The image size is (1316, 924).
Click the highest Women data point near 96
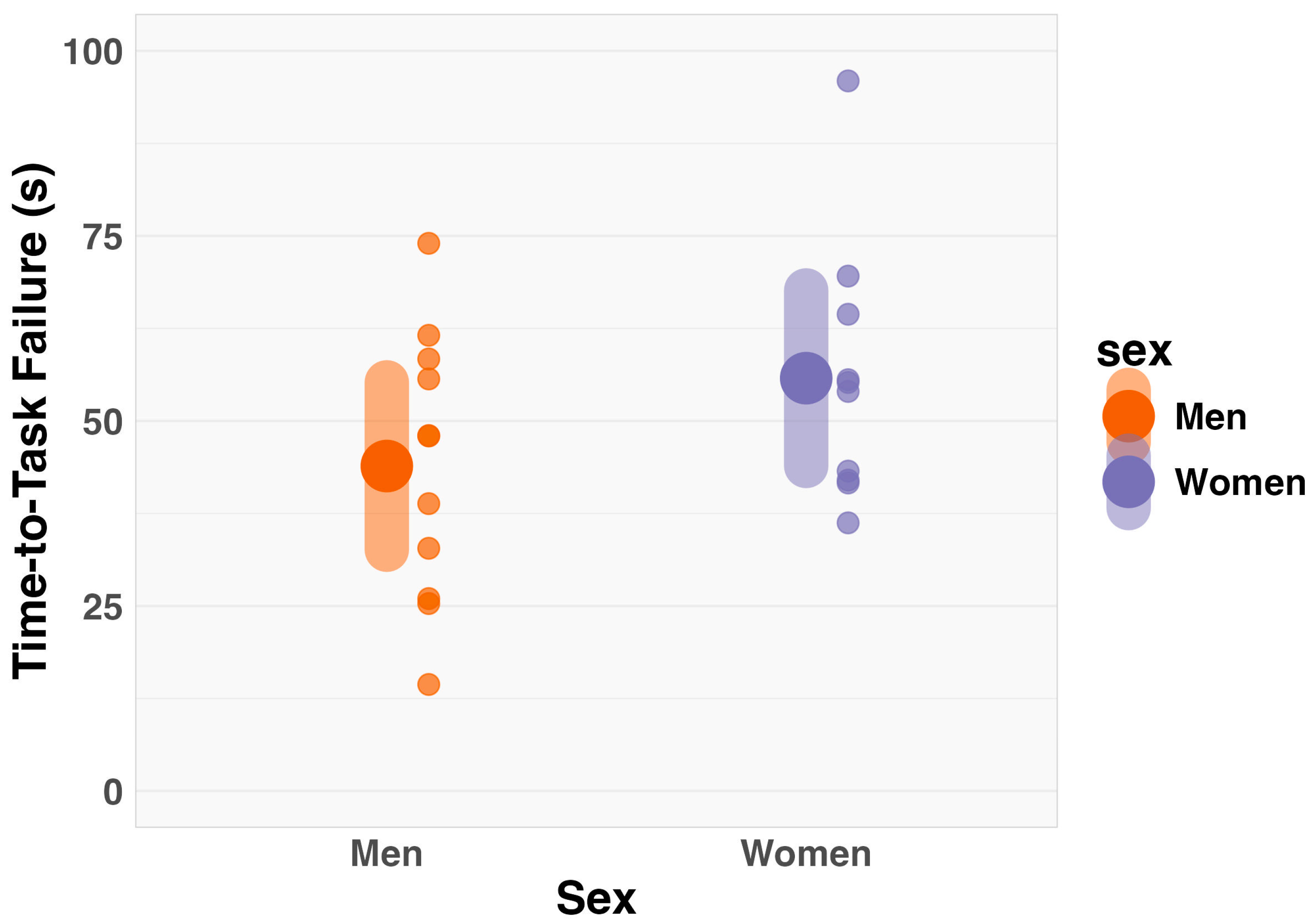click(847, 81)
